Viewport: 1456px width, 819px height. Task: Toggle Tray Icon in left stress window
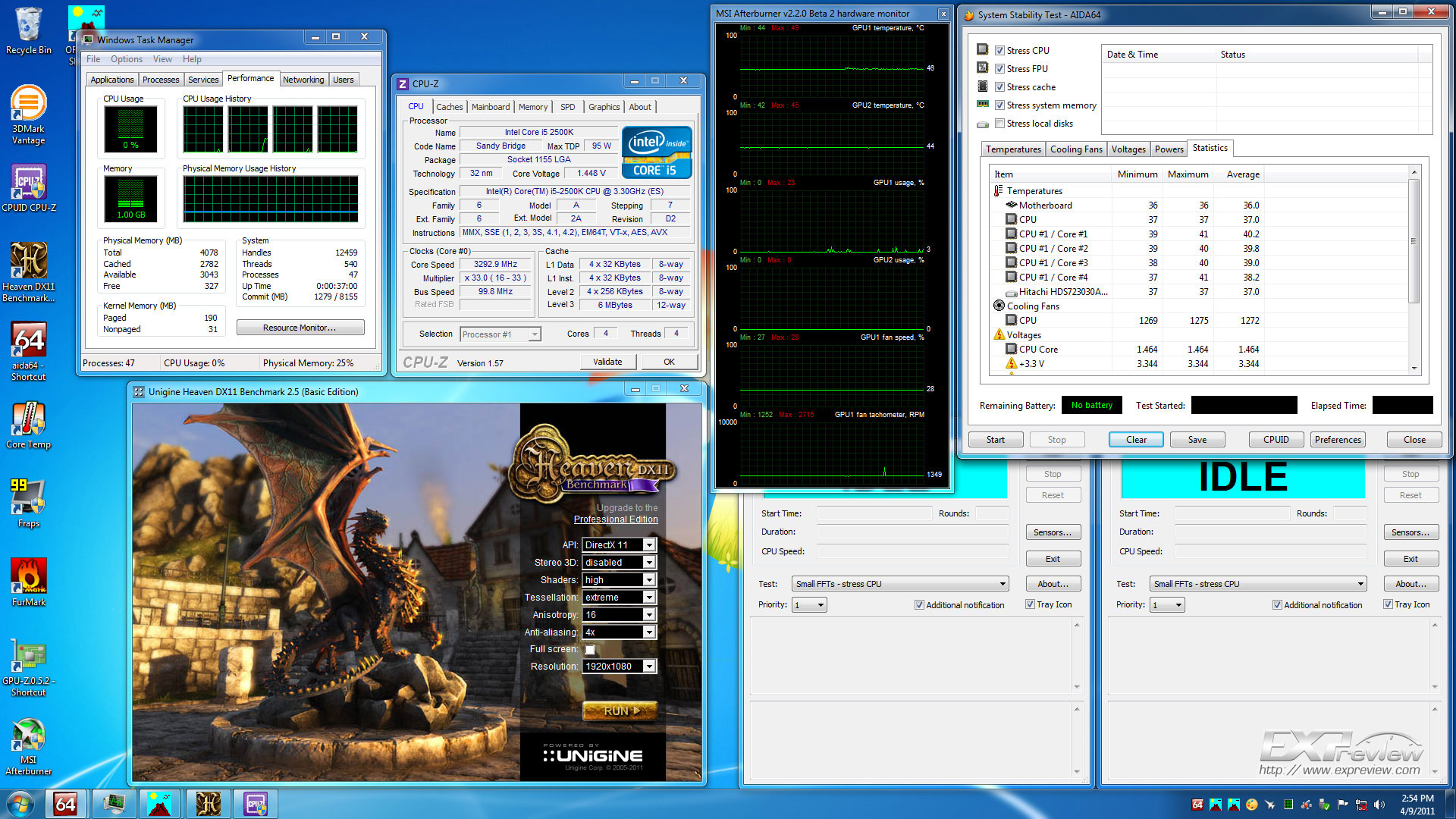tap(1030, 604)
